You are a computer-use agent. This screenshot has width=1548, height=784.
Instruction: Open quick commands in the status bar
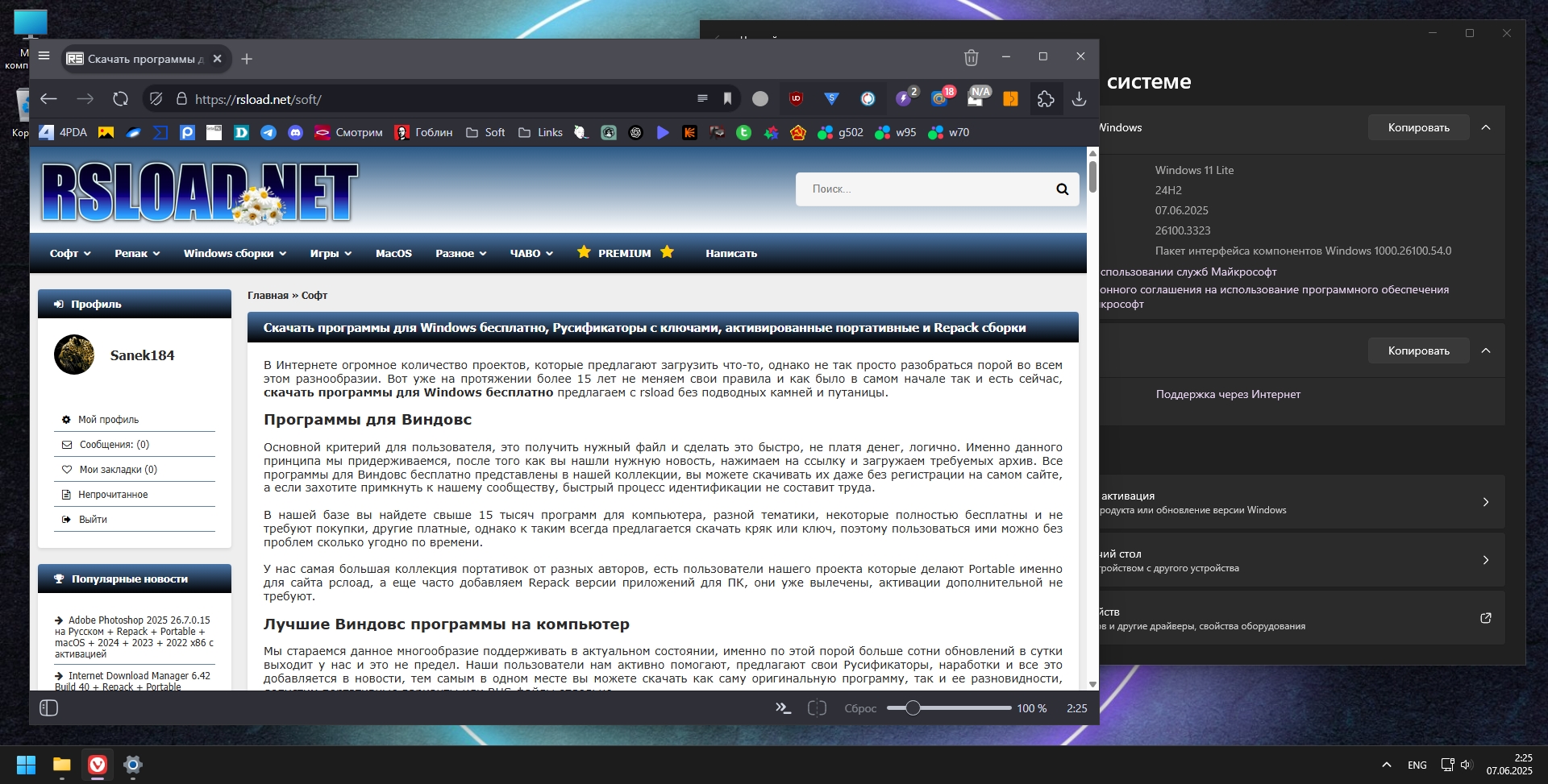pos(783,707)
